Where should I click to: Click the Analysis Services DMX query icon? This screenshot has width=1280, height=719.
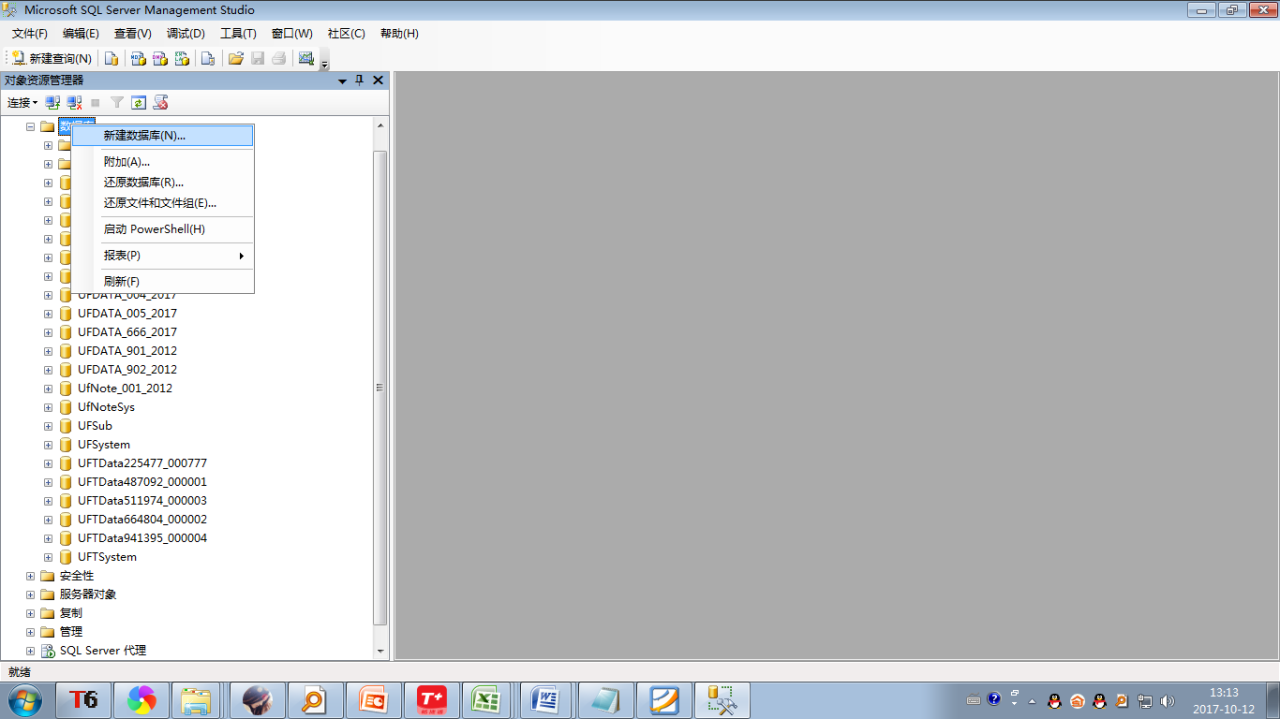160,59
